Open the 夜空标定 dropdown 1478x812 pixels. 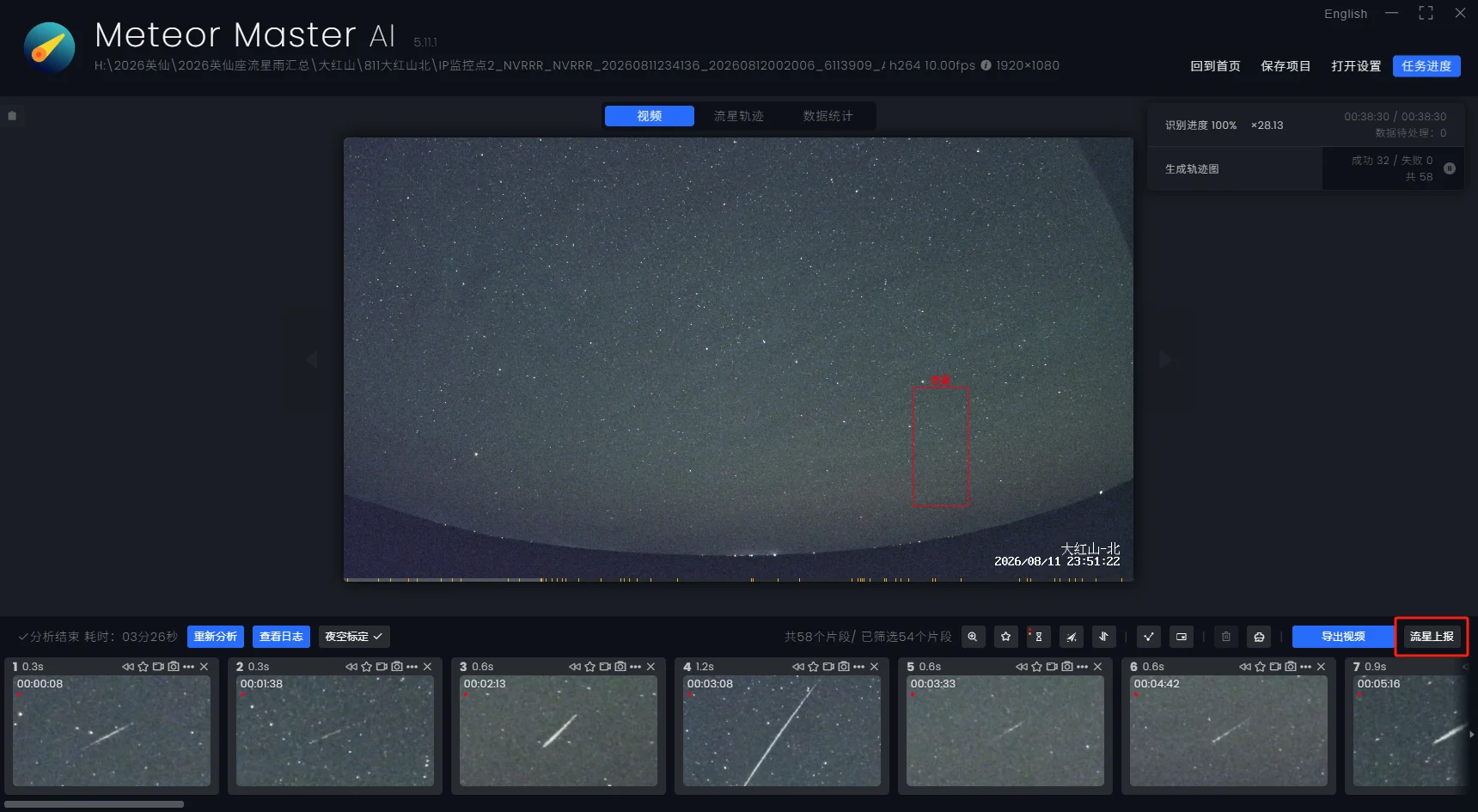354,637
